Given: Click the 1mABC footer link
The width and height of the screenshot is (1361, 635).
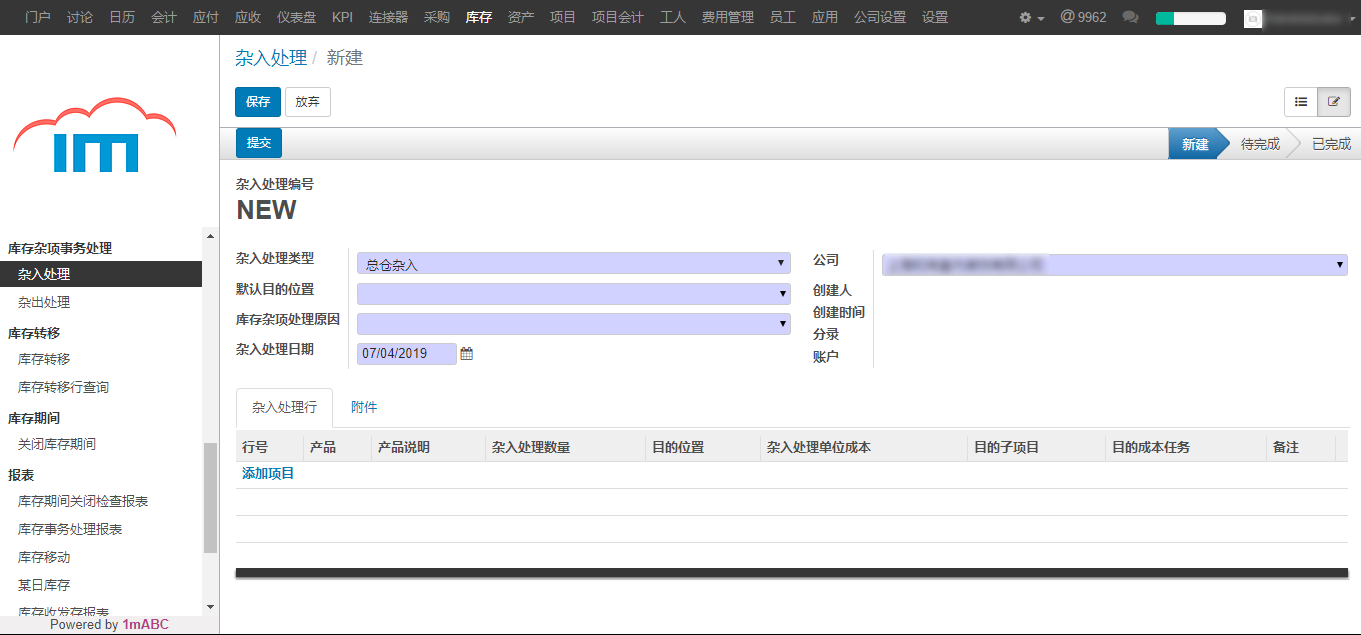Looking at the screenshot, I should (145, 624).
